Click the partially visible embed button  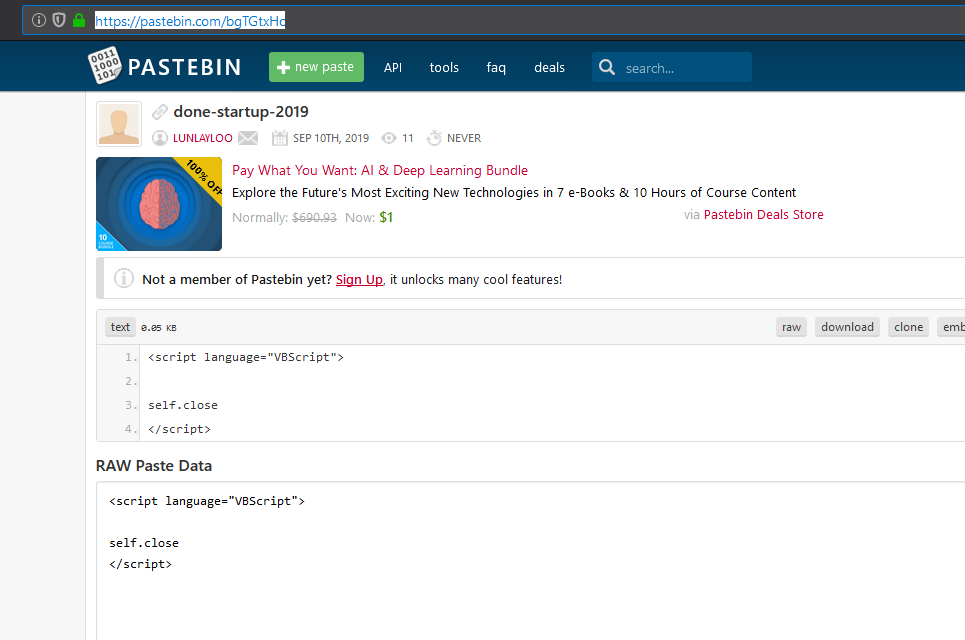(951, 327)
